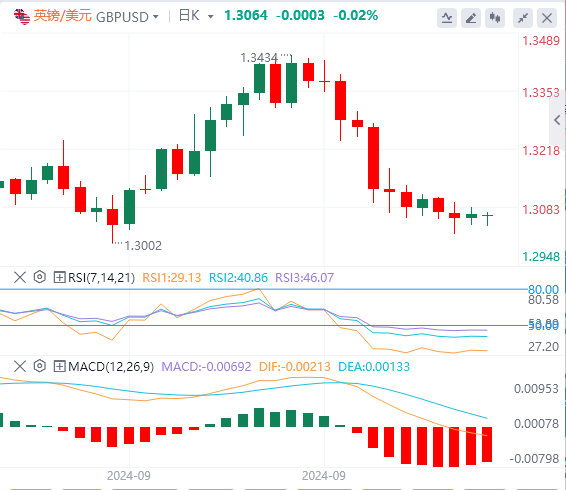The width and height of the screenshot is (566, 490).
Task: Open the 日K timeframe dropdown
Action: [196, 16]
